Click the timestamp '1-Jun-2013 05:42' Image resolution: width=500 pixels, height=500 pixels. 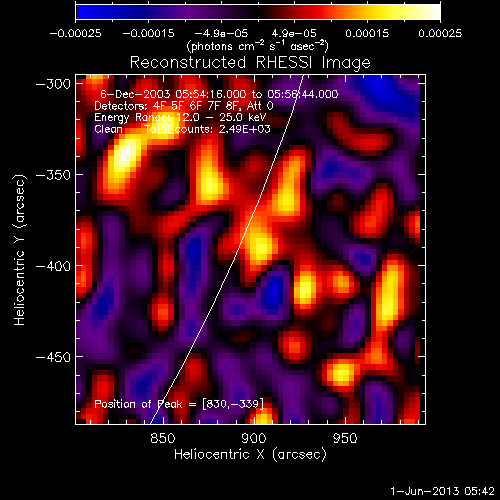point(442,491)
